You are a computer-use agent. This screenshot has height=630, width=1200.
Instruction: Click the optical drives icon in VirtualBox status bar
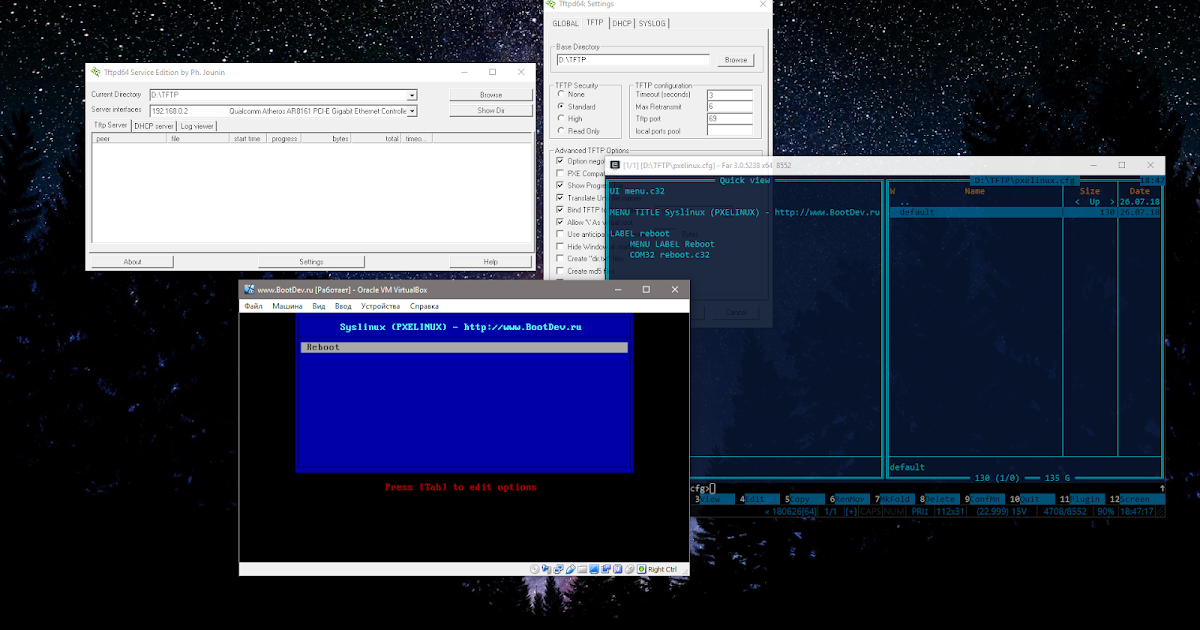[534, 569]
